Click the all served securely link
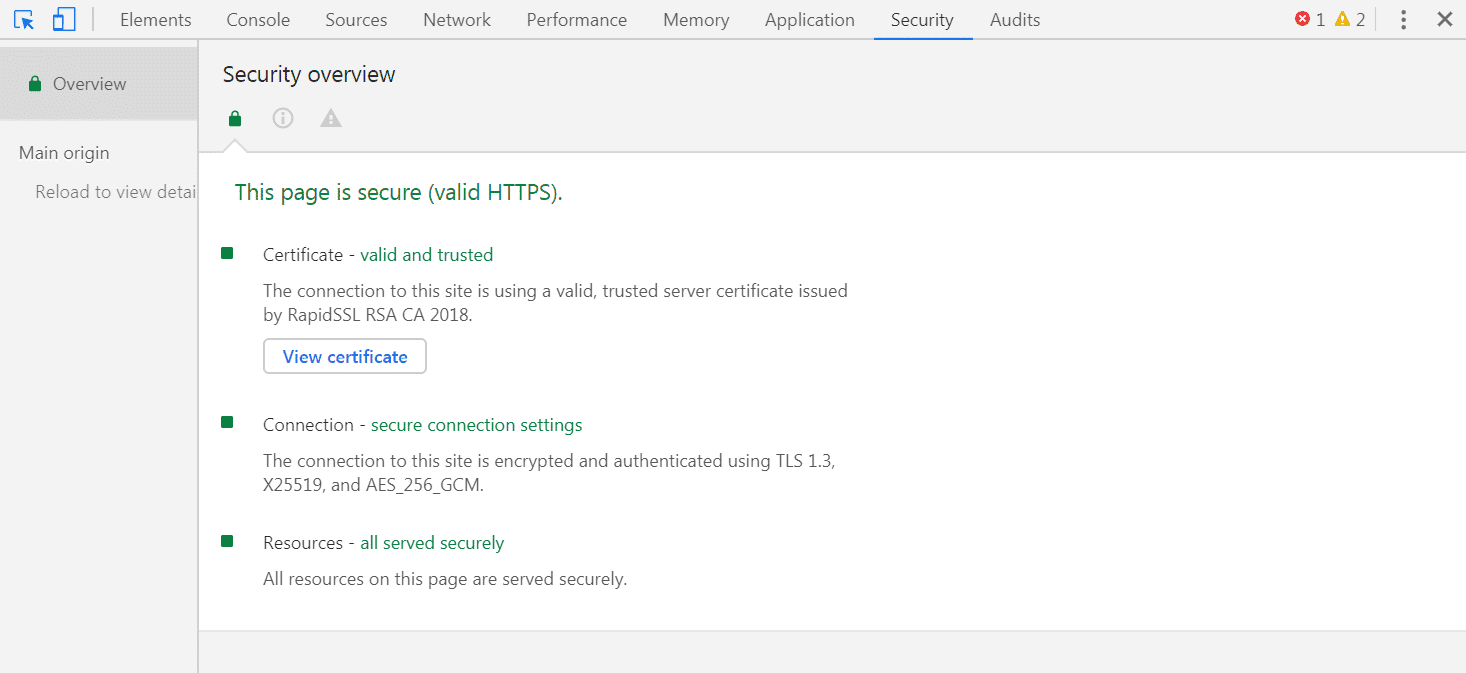This screenshot has width=1466, height=673. (x=432, y=542)
